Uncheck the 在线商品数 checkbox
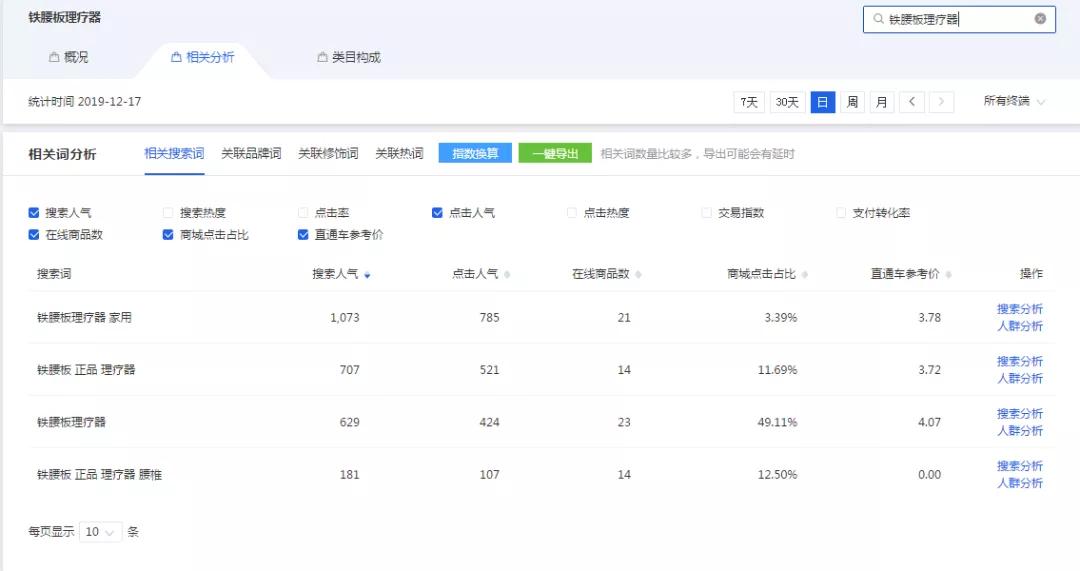 (34, 235)
